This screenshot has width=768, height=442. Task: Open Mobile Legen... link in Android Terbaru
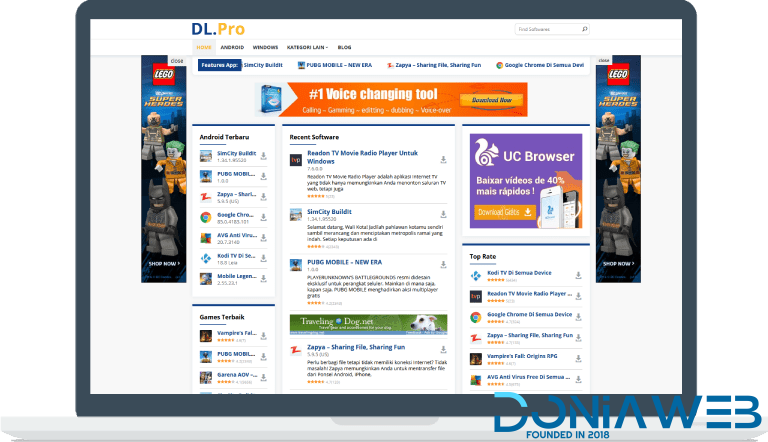(x=237, y=276)
